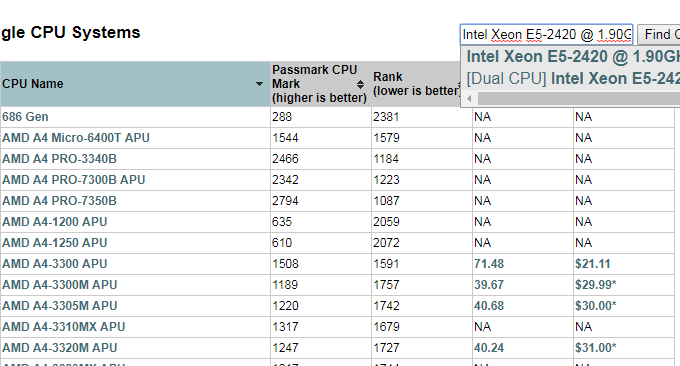Open AMD A4-3300 APU link
Screen dimensions: 680x366
55,264
